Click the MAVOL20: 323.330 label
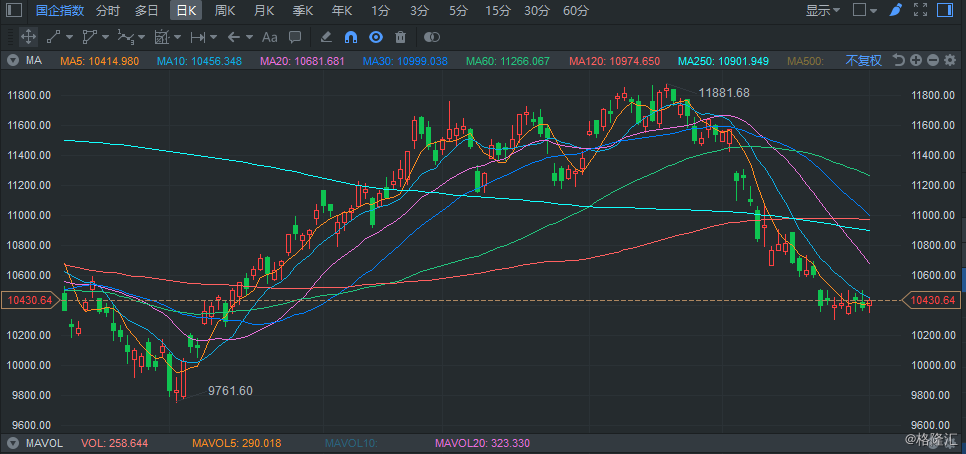 (x=482, y=443)
